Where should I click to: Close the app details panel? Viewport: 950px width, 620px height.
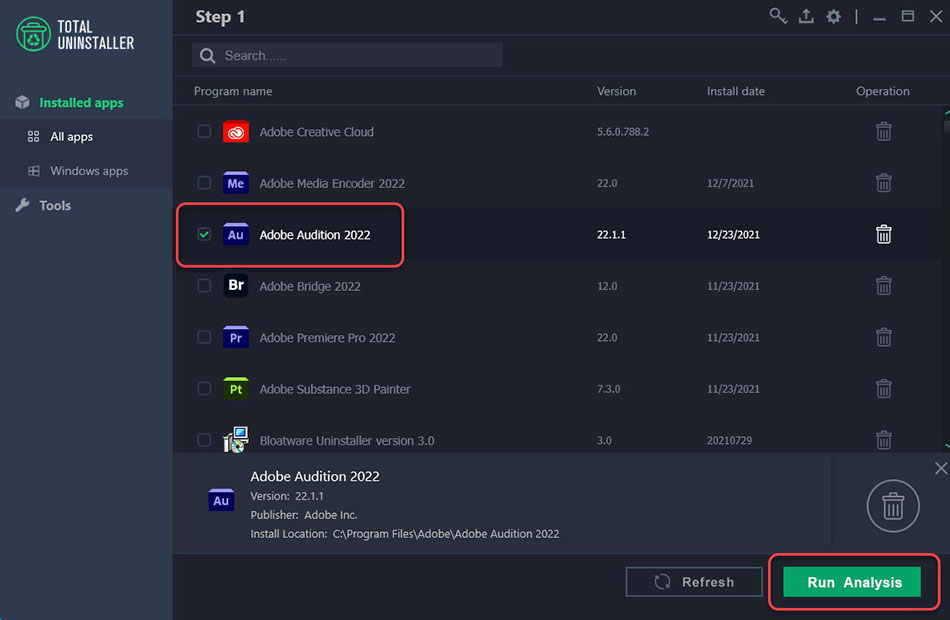940,468
